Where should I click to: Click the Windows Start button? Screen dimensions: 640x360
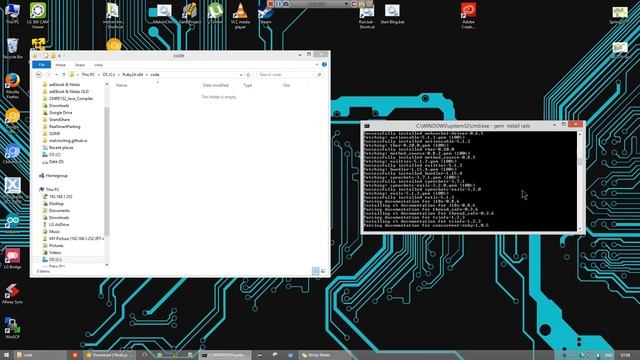point(6,355)
